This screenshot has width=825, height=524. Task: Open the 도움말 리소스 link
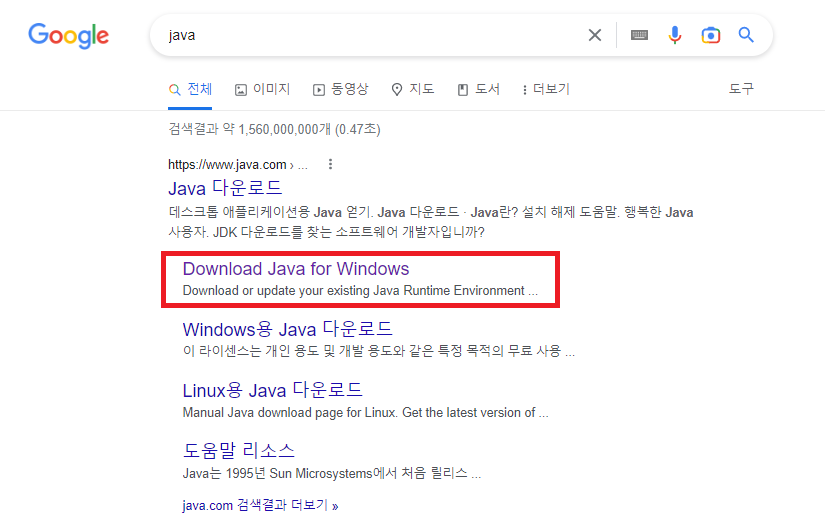coord(238,450)
